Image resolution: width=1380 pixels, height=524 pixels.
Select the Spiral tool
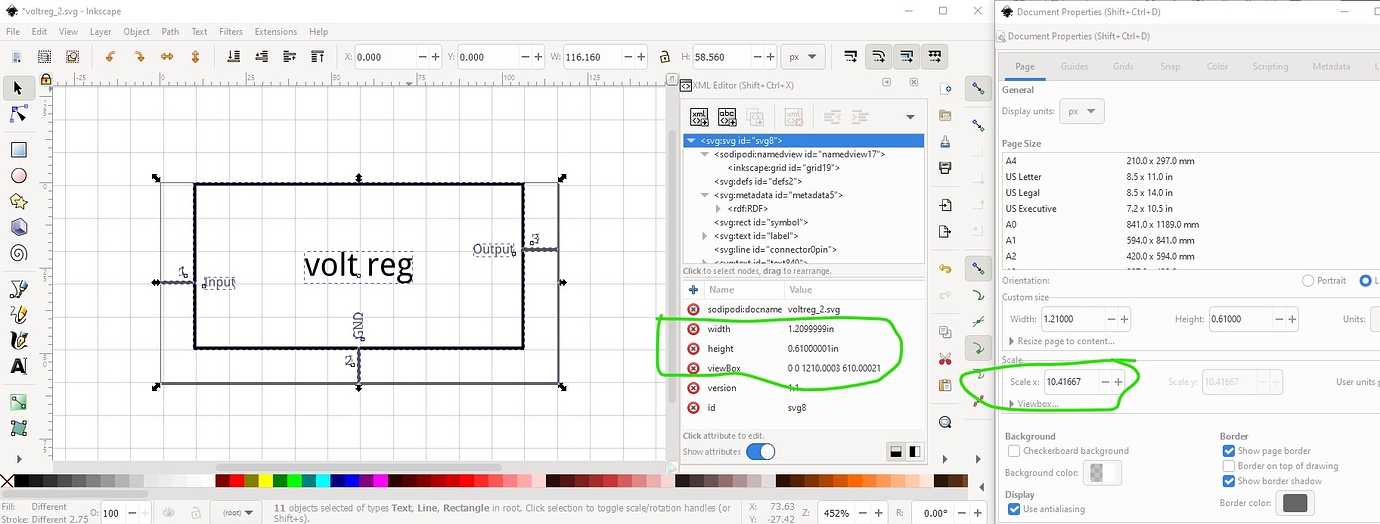[18, 253]
